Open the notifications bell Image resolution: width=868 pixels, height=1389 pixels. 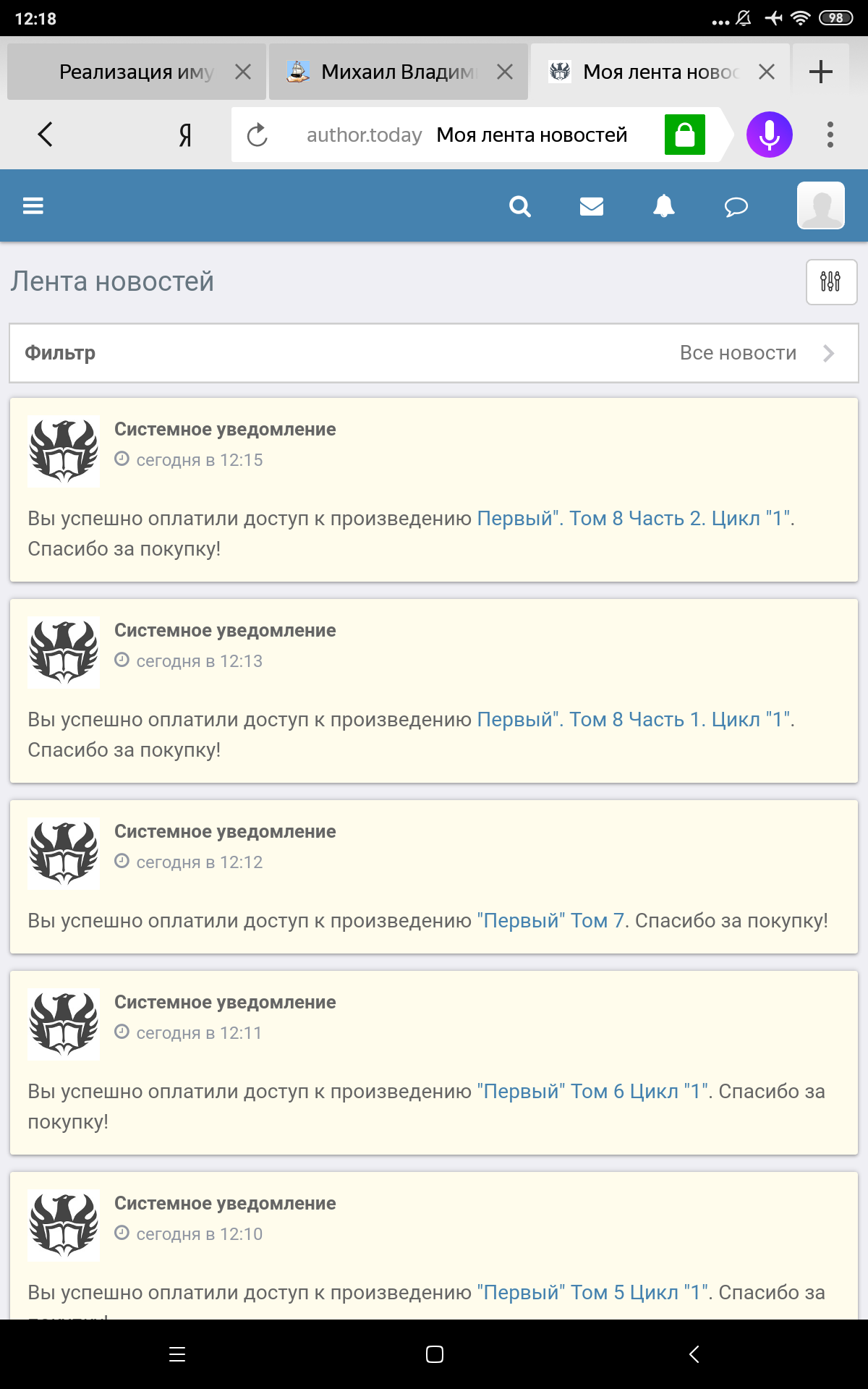(x=663, y=207)
